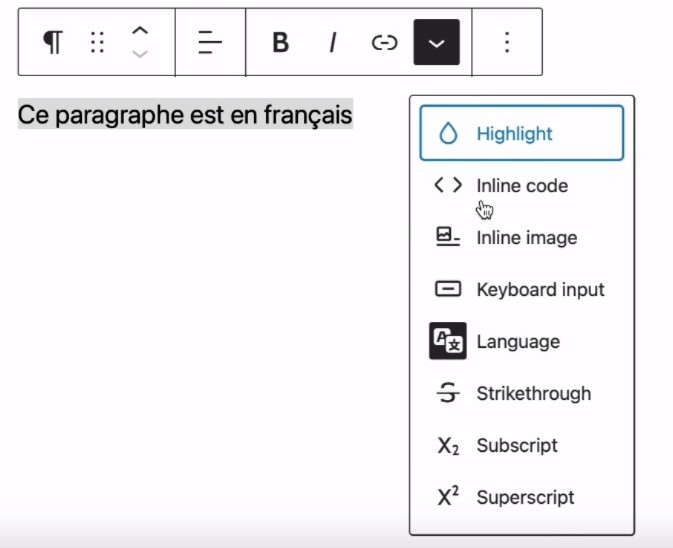Toggle italic formatting
Screen dimensions: 673x548
(x=333, y=42)
